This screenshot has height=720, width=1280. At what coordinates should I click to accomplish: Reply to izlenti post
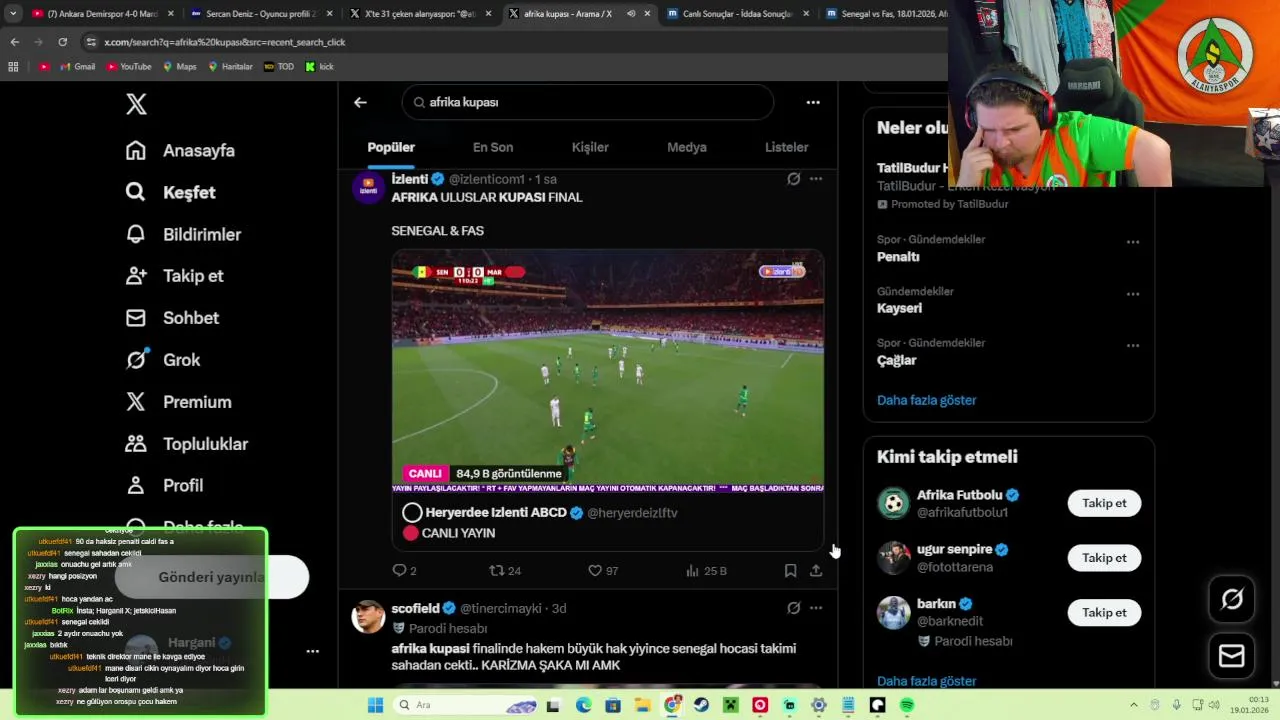click(404, 570)
